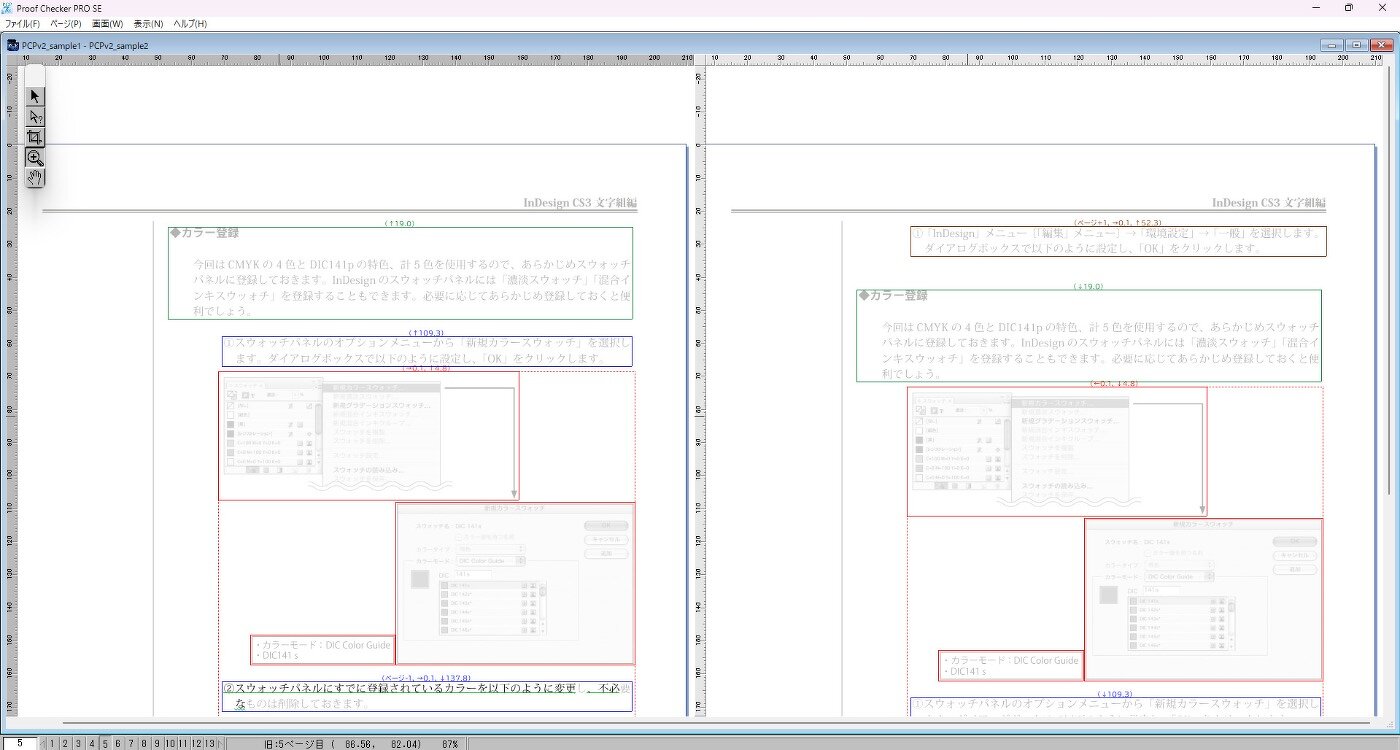Expand the 表示(N) menu

(148, 23)
